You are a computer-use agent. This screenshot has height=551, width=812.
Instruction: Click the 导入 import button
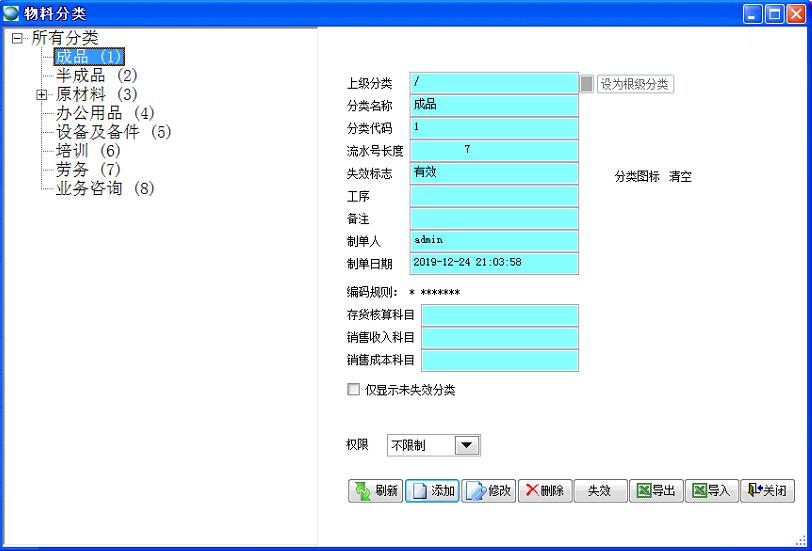(712, 491)
